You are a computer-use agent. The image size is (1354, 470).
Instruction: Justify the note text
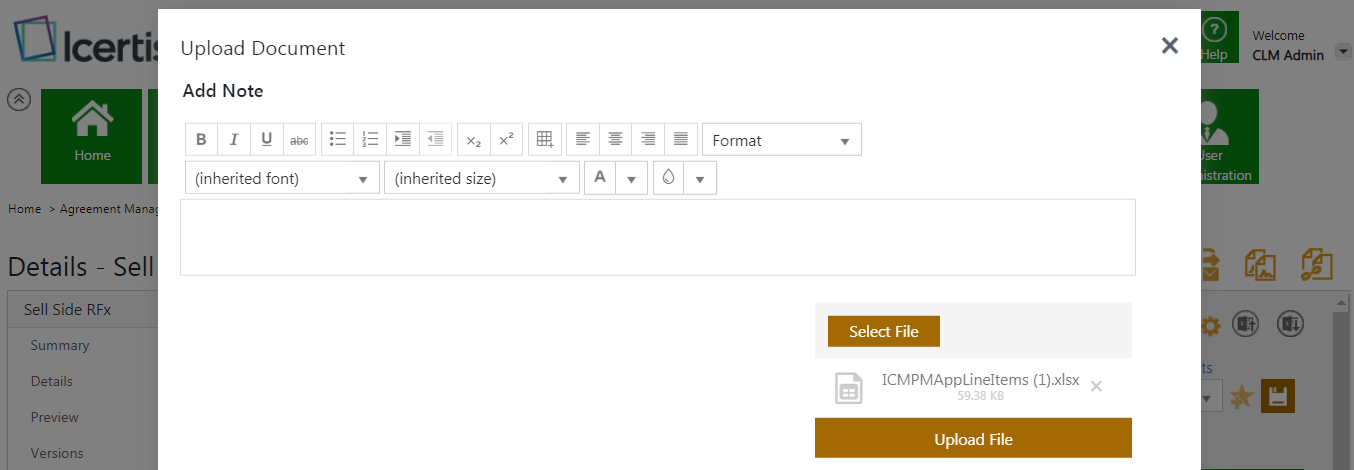coord(681,140)
